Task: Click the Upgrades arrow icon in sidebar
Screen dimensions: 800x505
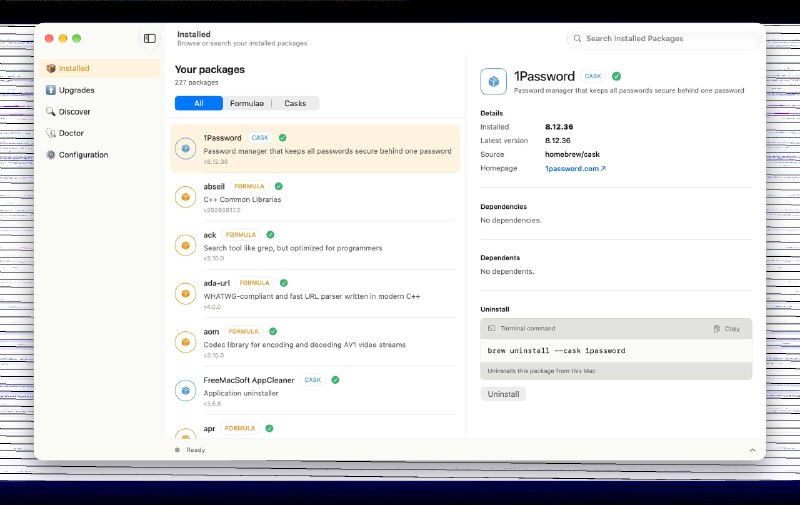Action: tap(51, 90)
